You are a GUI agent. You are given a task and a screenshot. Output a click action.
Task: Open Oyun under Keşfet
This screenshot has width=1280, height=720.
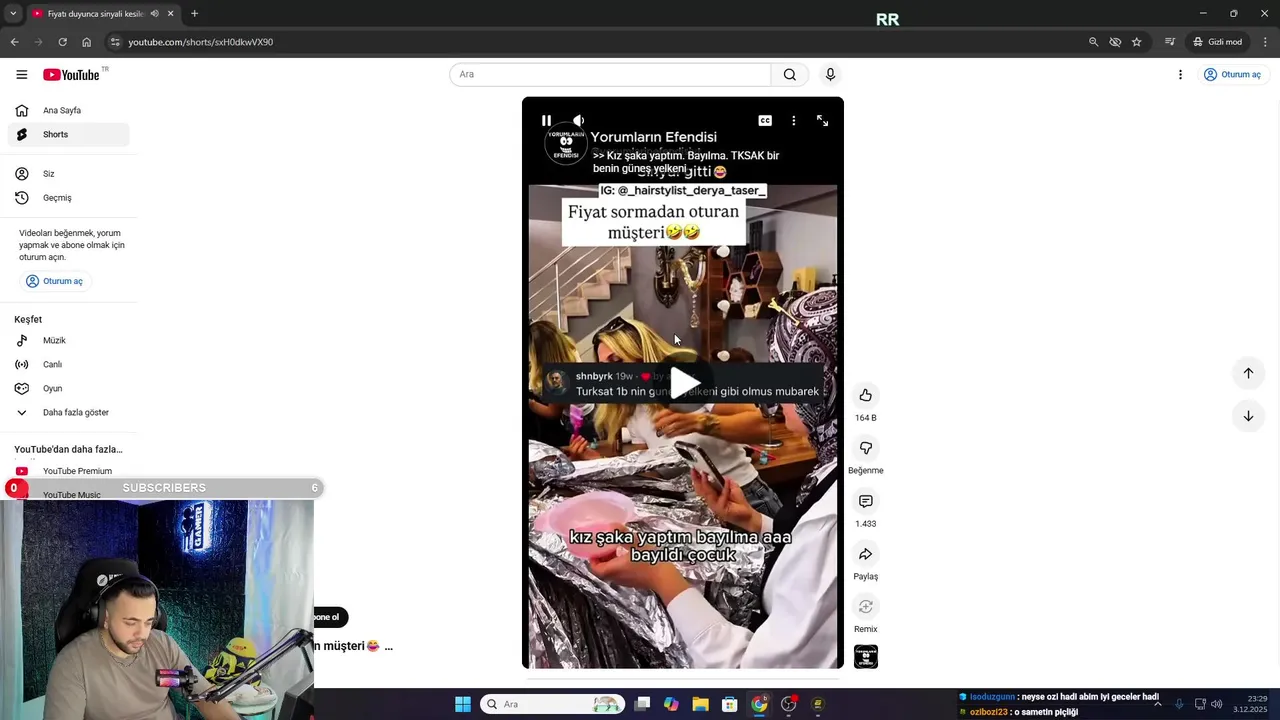[x=68, y=389]
